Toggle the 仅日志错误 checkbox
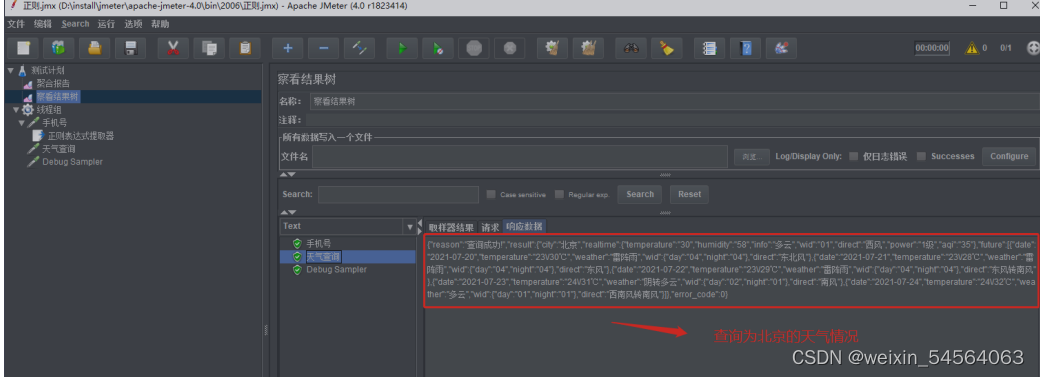The height and width of the screenshot is (377, 1040). [x=853, y=157]
